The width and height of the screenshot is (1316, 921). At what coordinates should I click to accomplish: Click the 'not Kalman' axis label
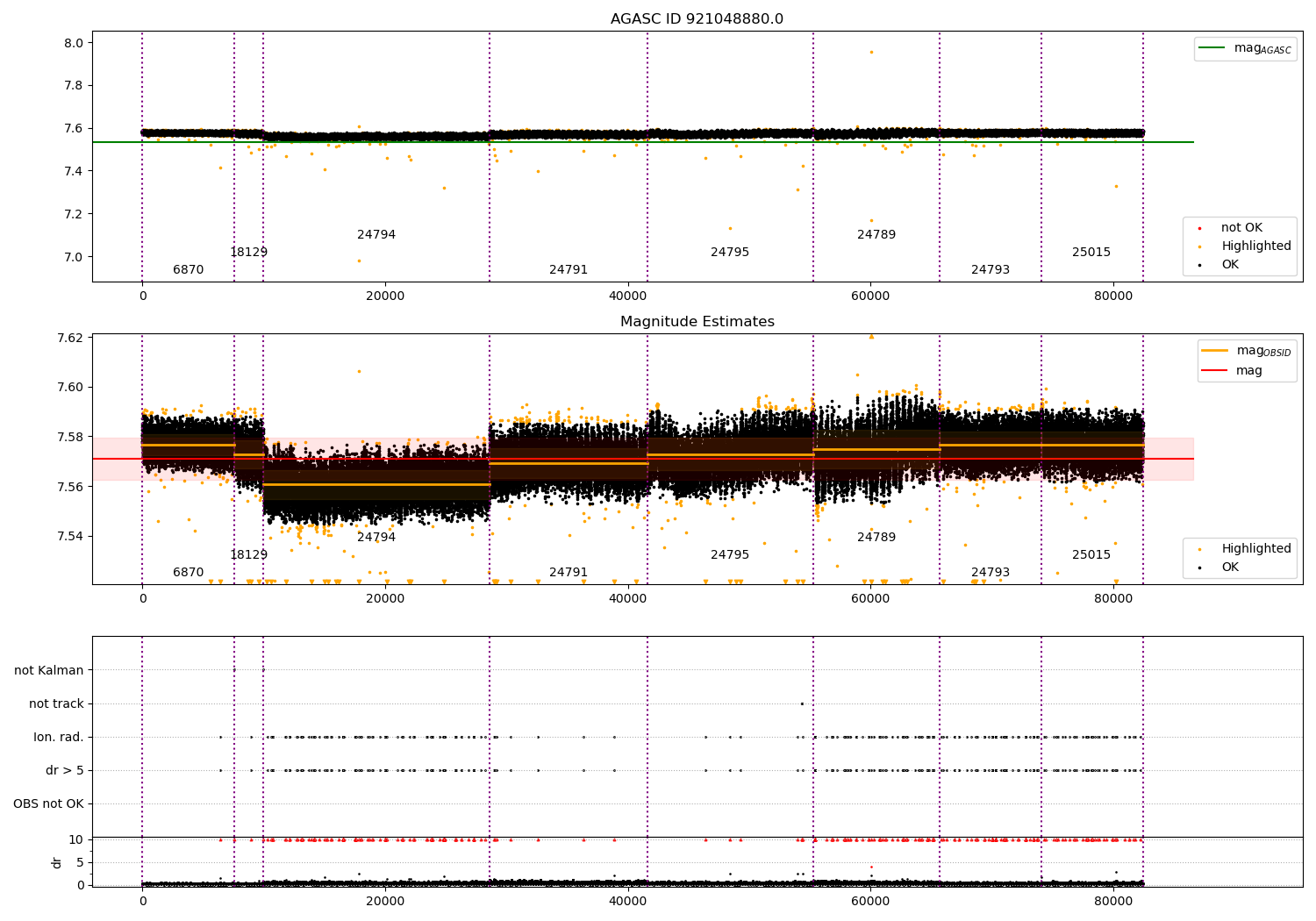49,670
